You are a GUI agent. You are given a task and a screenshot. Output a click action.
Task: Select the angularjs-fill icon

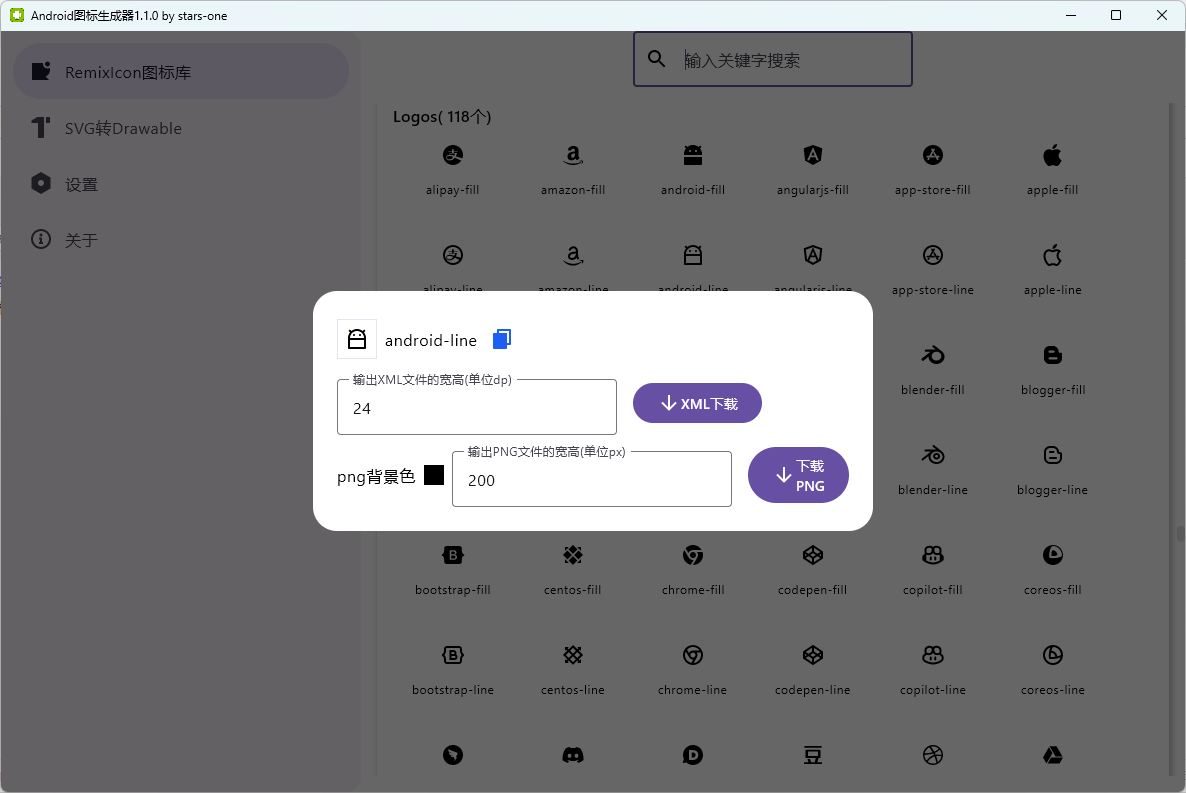[x=812, y=155]
